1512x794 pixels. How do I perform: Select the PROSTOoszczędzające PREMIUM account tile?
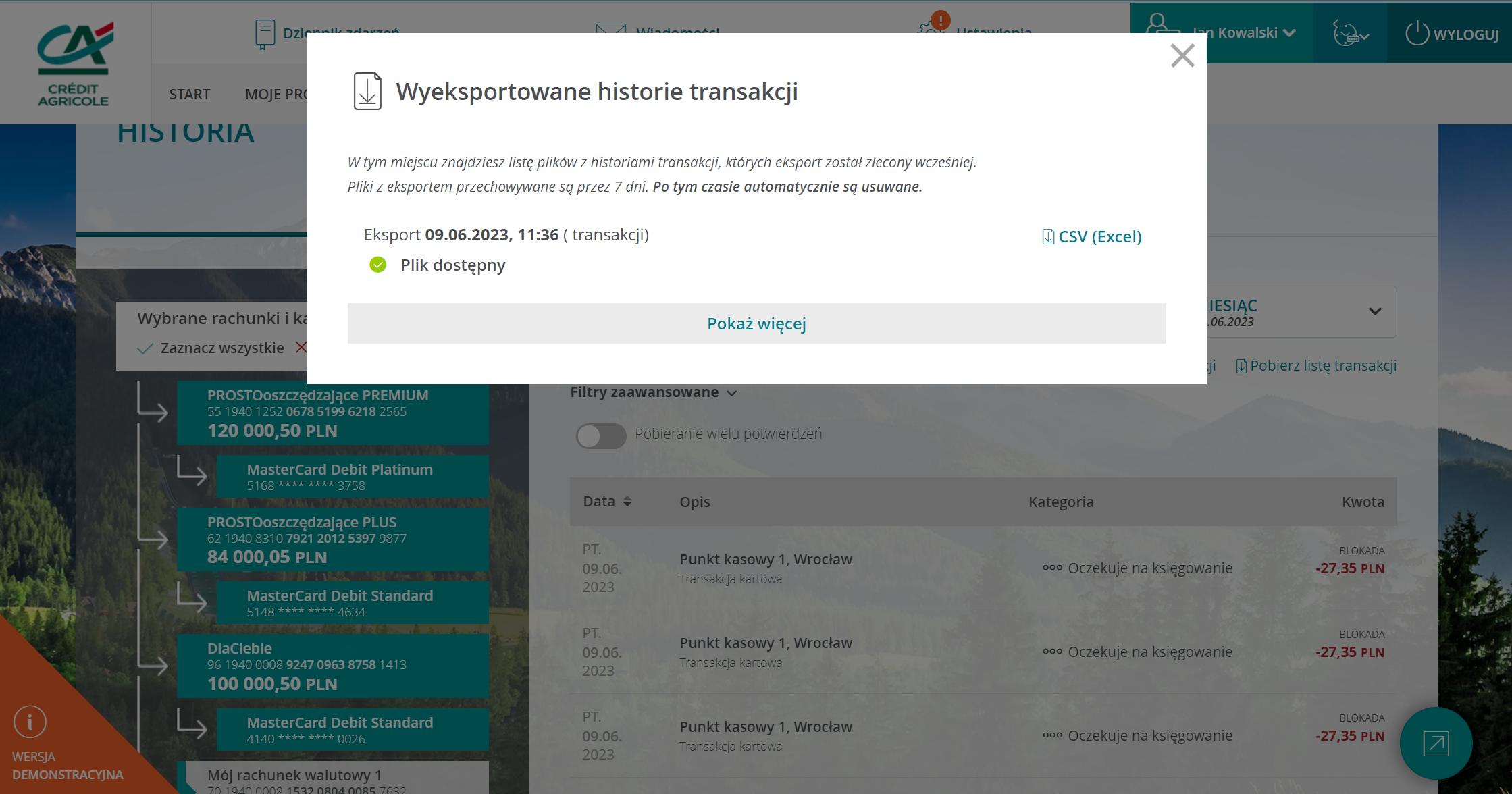click(332, 413)
